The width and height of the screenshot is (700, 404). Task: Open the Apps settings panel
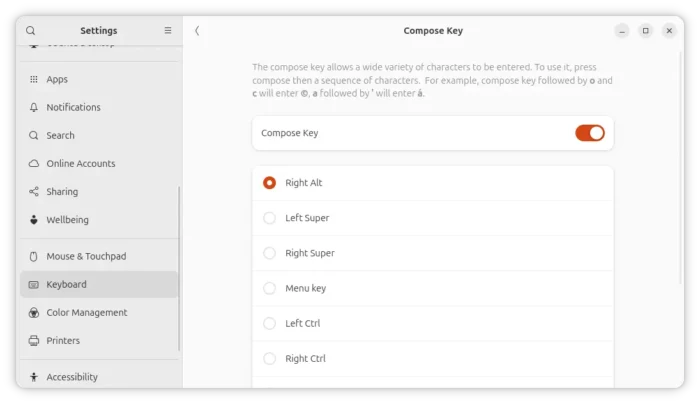[99, 79]
